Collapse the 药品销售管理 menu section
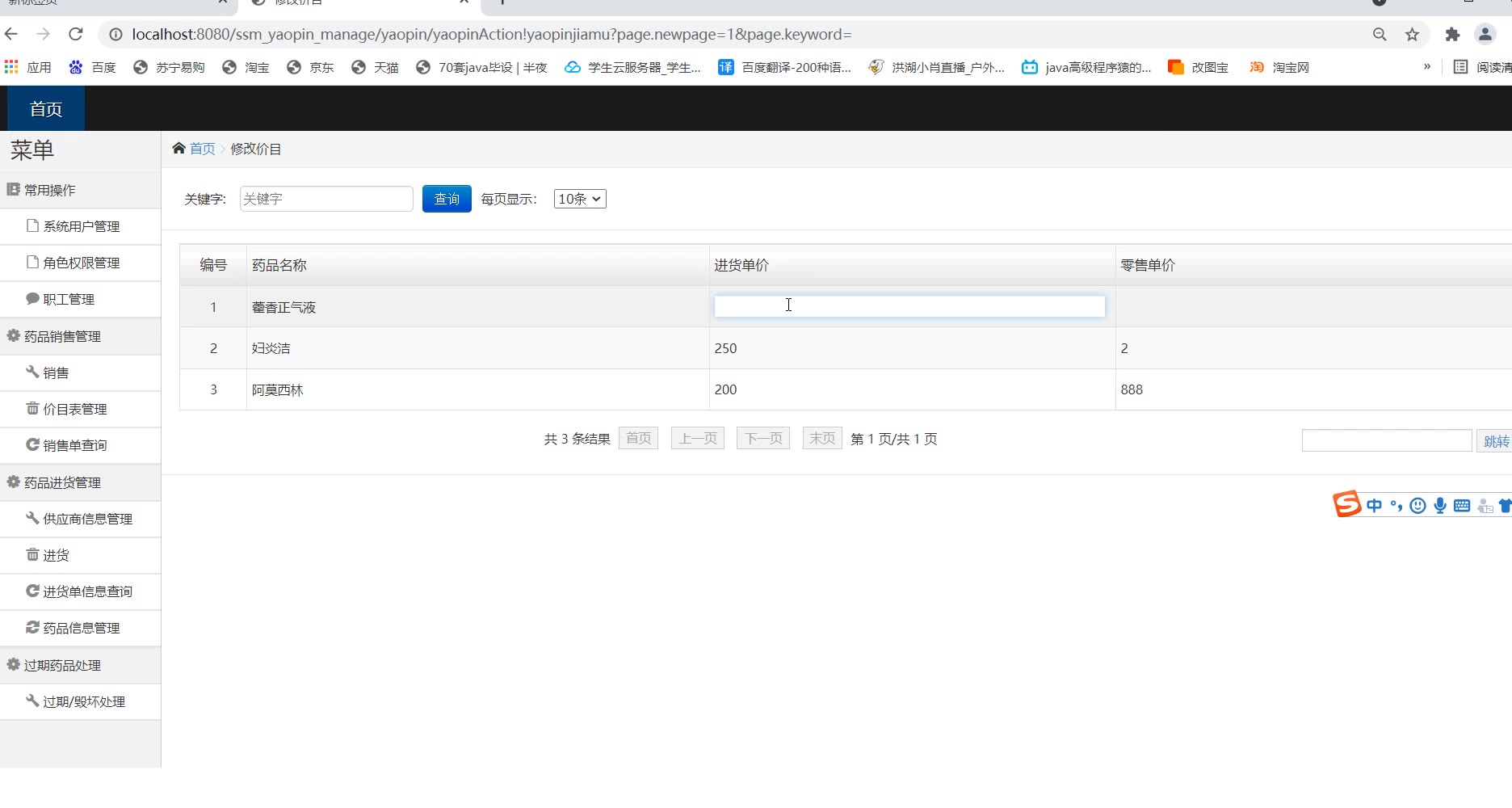This screenshot has height=808, width=1512. click(81, 336)
